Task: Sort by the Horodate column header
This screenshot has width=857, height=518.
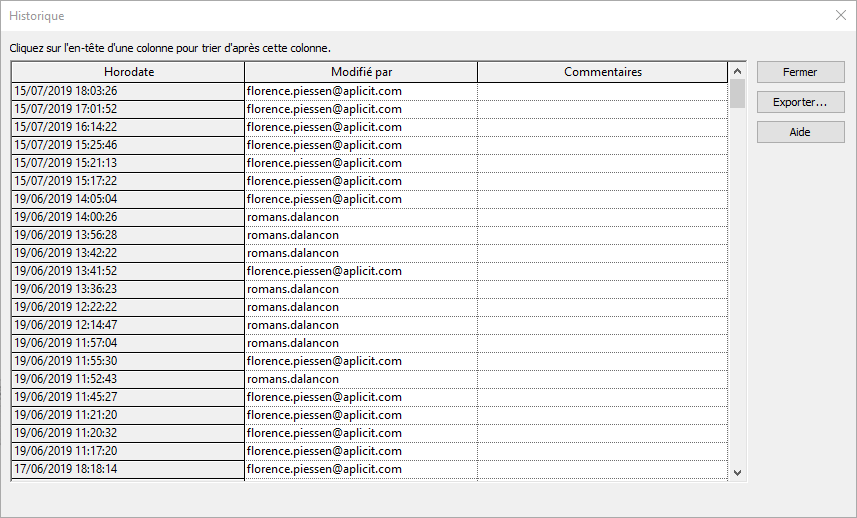Action: (x=128, y=72)
